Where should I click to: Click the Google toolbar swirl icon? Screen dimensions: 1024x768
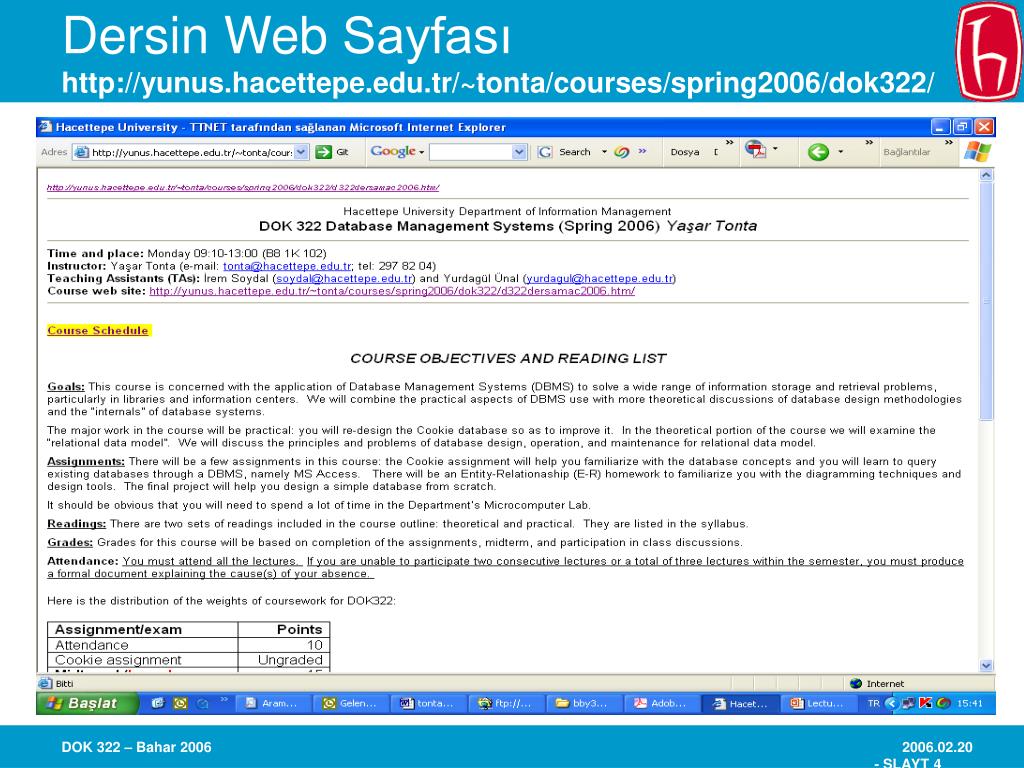pyautogui.click(x=622, y=152)
